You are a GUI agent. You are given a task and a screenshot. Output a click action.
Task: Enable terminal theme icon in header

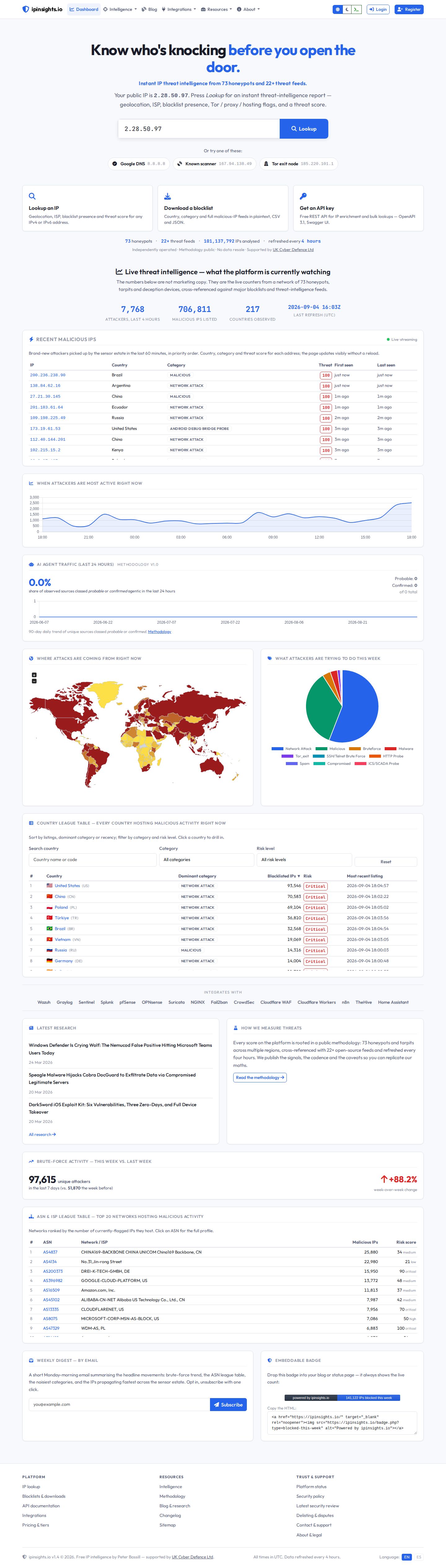point(357,9)
